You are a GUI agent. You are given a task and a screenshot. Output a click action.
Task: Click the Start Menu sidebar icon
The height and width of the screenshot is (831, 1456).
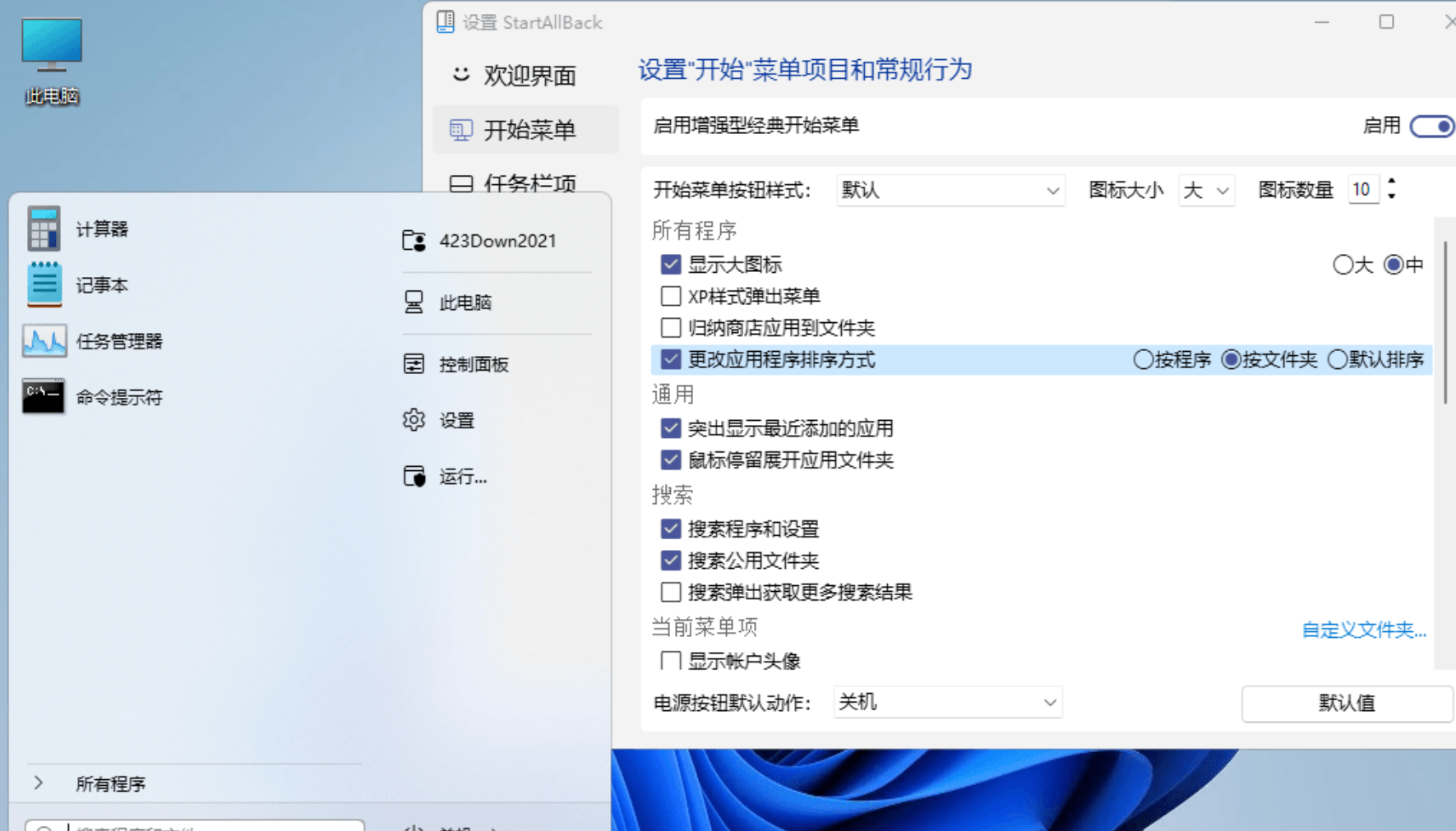pyautogui.click(x=460, y=130)
